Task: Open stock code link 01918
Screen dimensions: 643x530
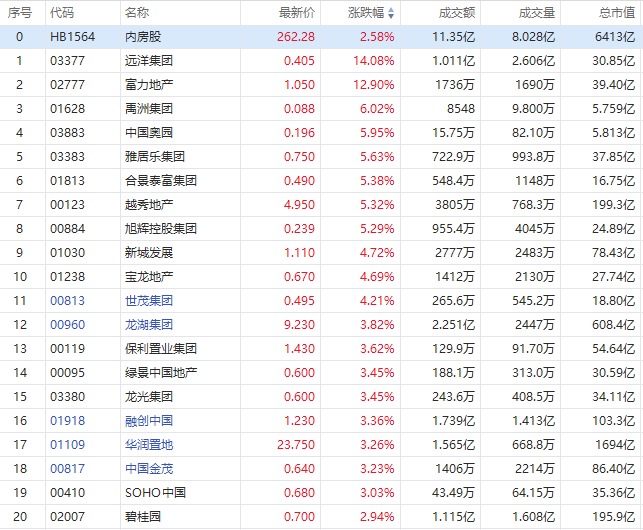Action: pyautogui.click(x=67, y=420)
